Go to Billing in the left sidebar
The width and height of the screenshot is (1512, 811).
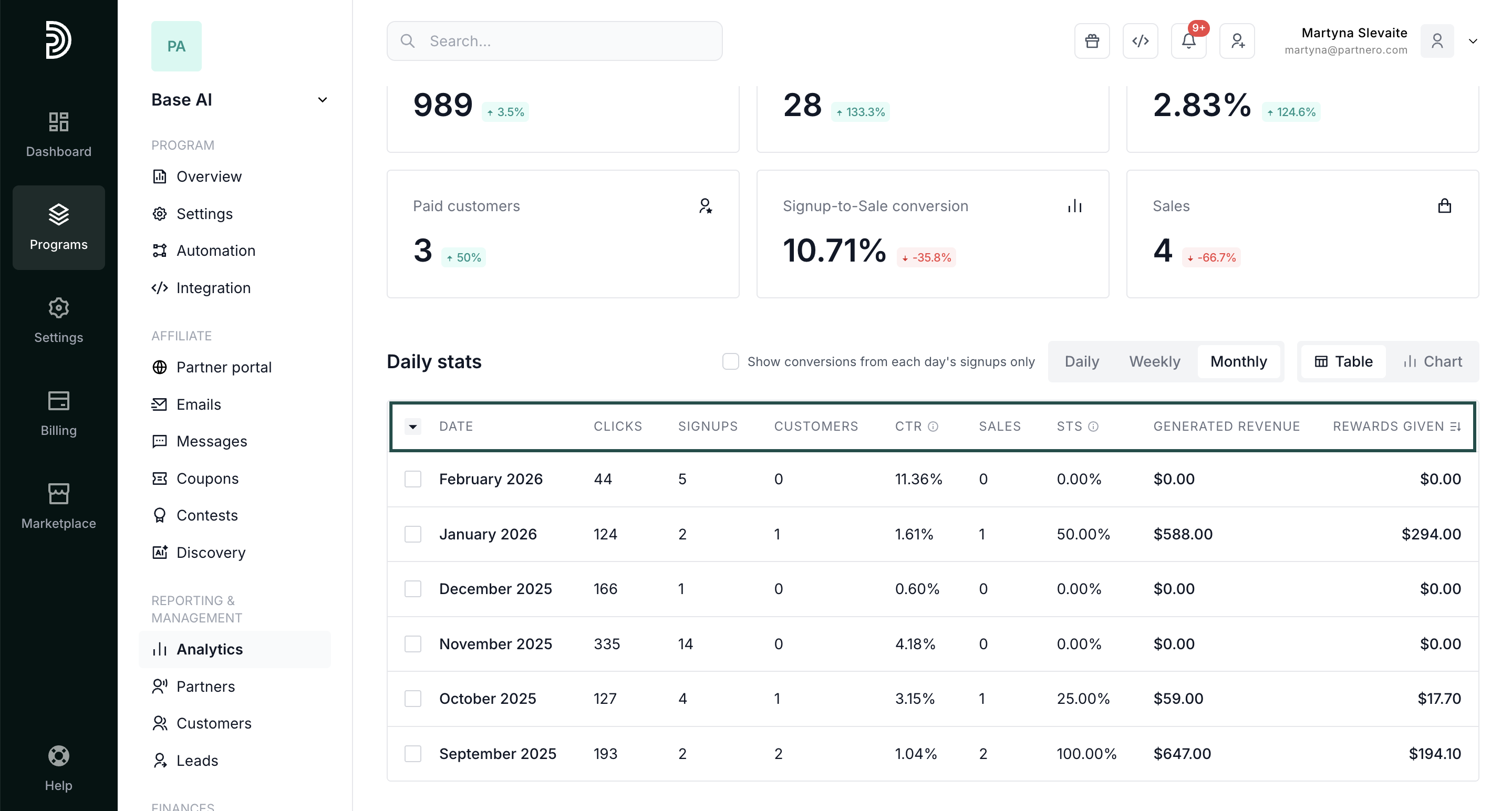(x=59, y=413)
